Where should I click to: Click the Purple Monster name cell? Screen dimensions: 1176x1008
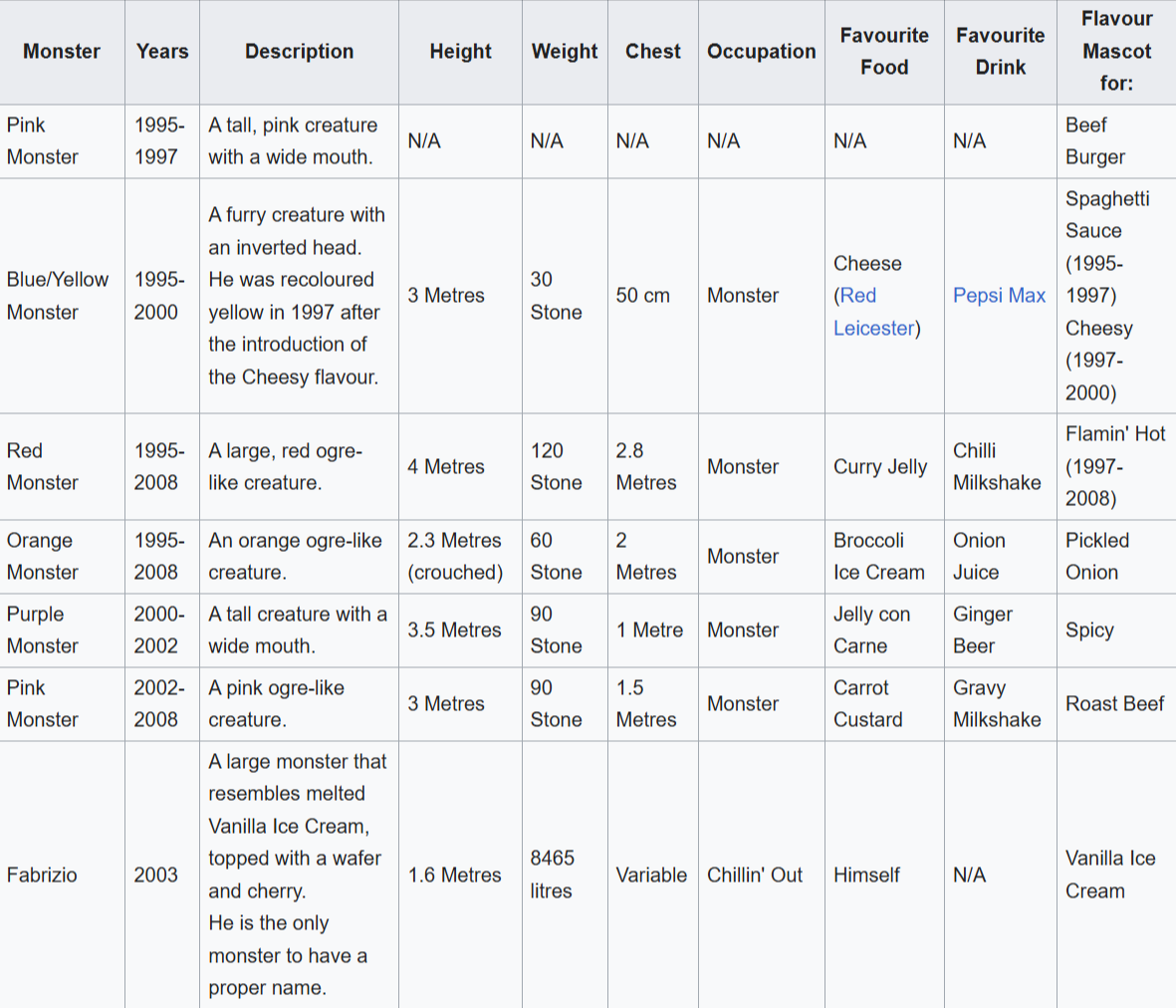(x=63, y=630)
